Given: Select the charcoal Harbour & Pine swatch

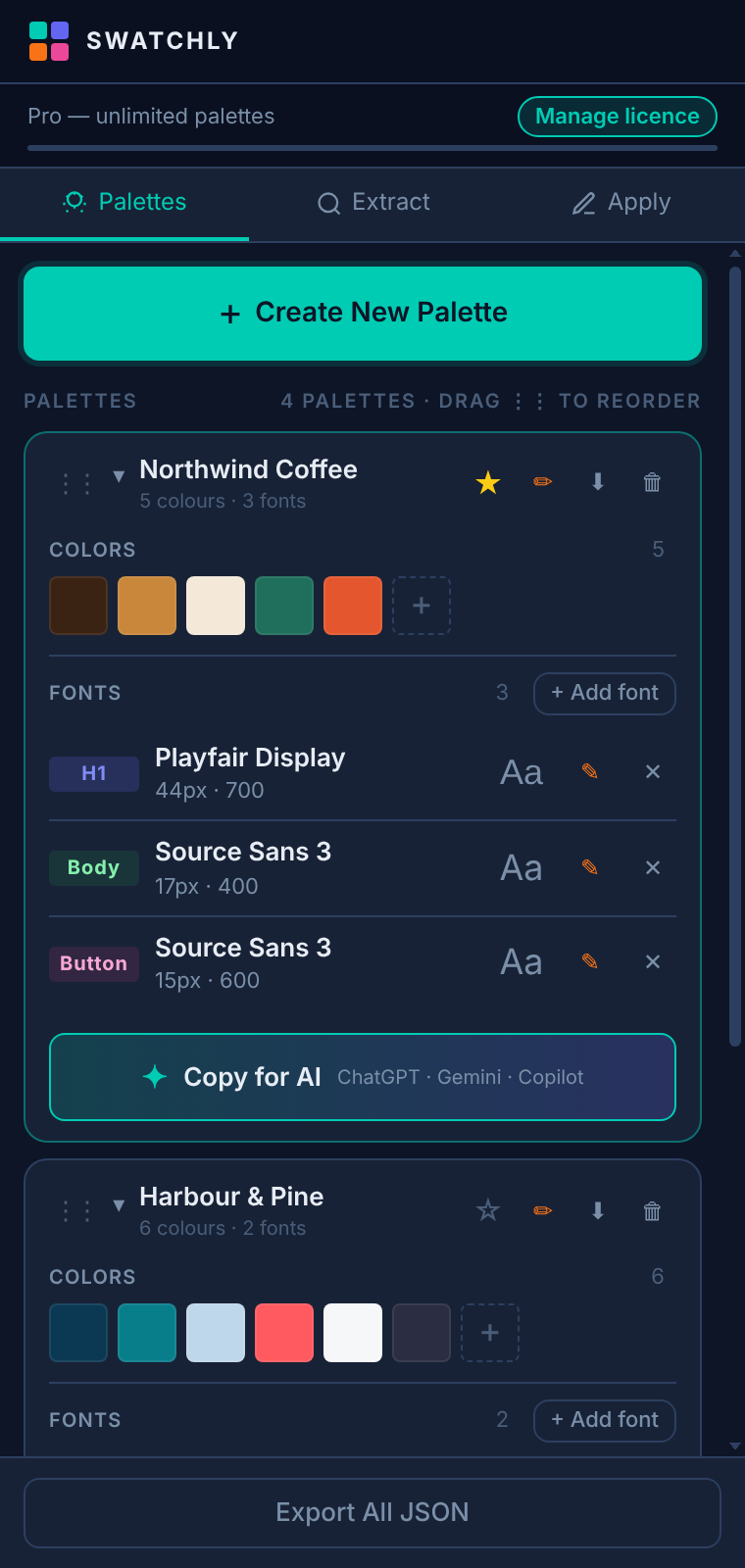Looking at the screenshot, I should pyautogui.click(x=422, y=1333).
